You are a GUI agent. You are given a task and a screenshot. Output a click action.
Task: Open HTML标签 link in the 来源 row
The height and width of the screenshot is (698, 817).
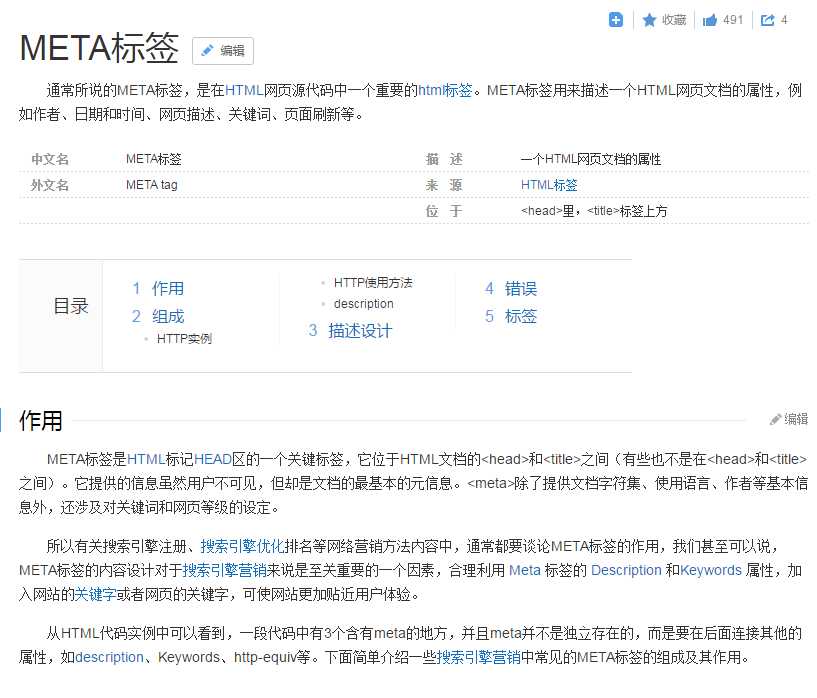pos(549,185)
